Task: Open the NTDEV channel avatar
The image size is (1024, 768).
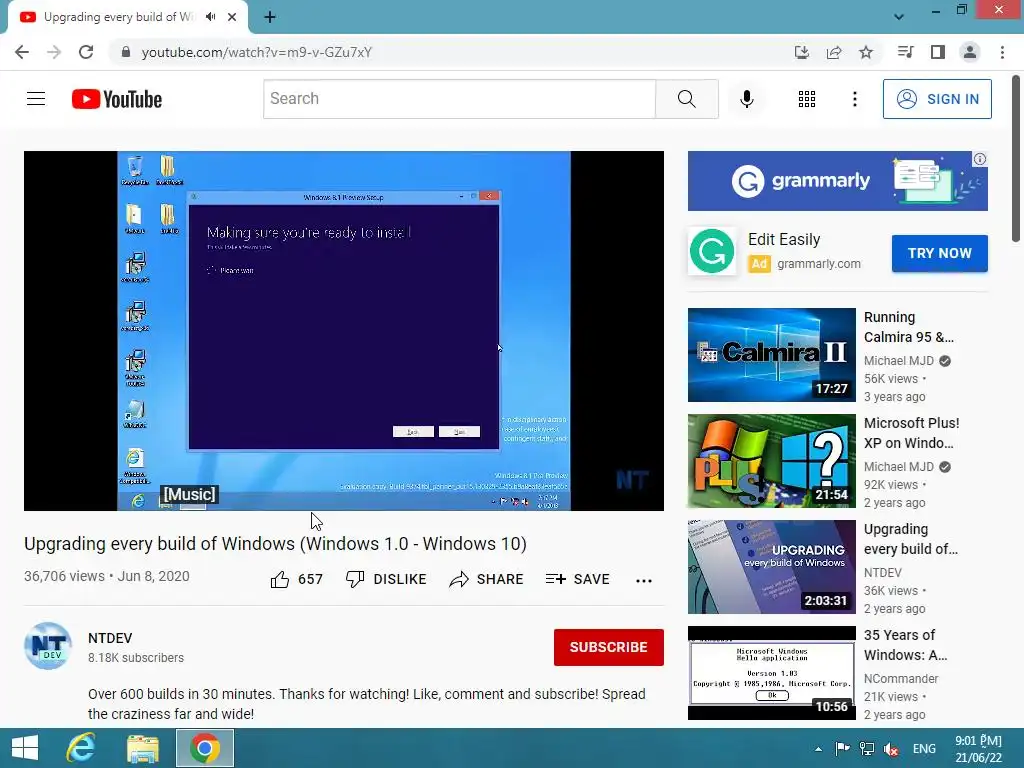Action: coord(48,646)
